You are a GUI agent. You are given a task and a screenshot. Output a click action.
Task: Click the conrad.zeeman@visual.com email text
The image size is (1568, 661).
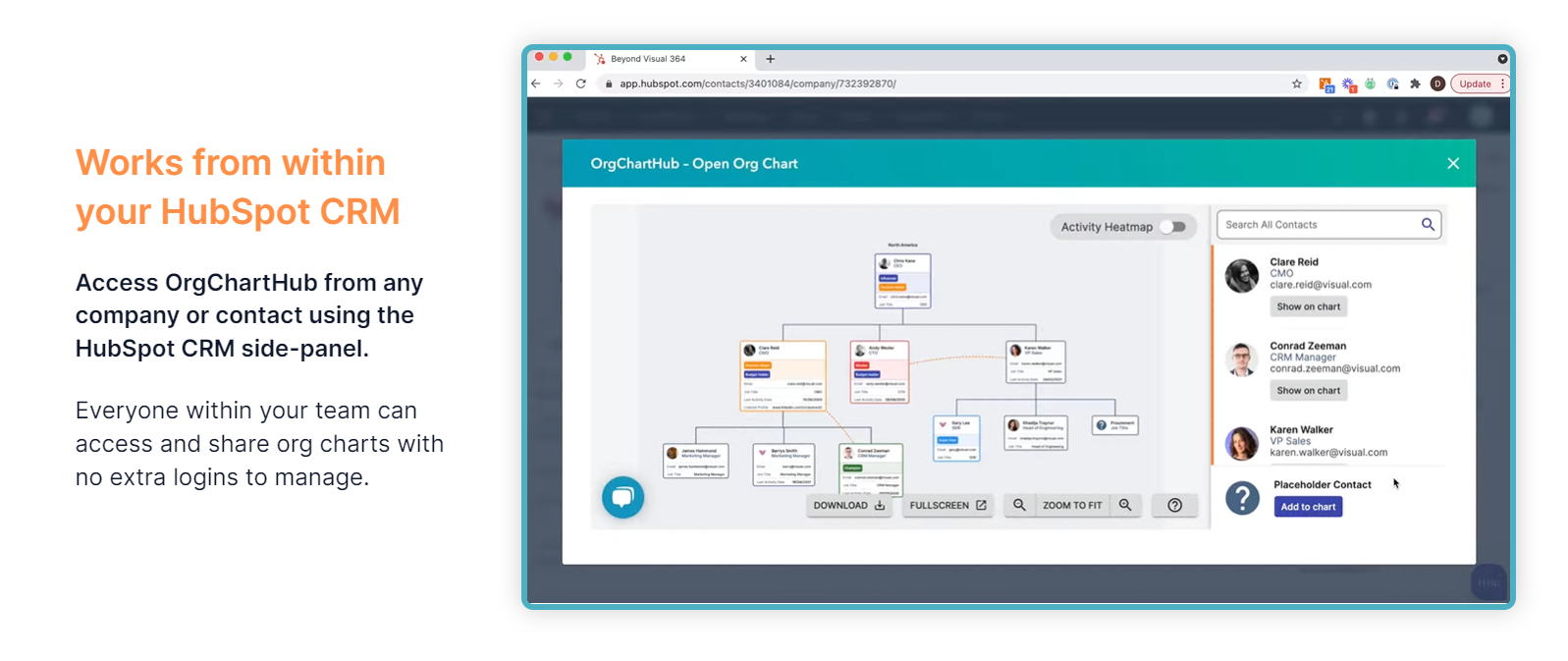1334,368
